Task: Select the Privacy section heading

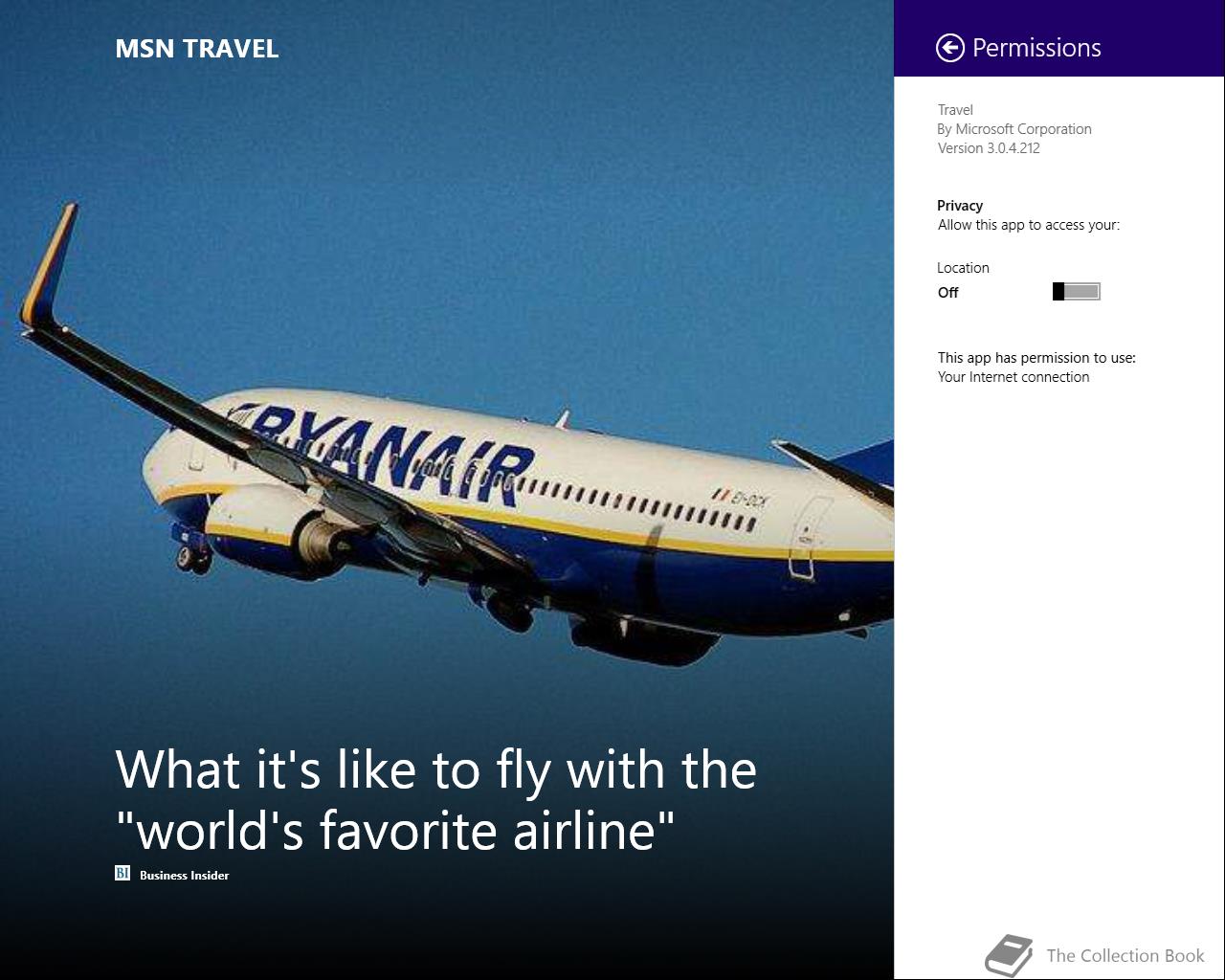Action: pos(960,205)
